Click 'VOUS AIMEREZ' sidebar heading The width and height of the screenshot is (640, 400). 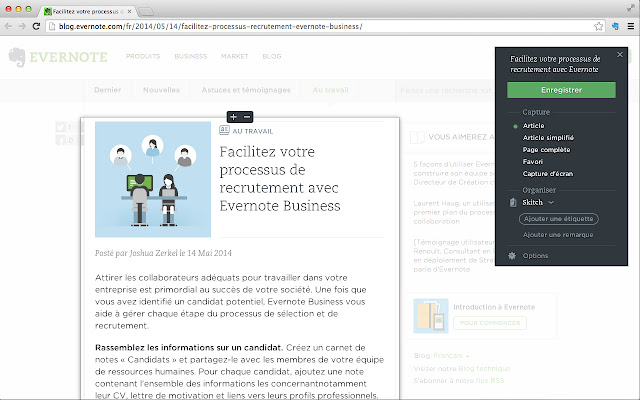click(461, 137)
